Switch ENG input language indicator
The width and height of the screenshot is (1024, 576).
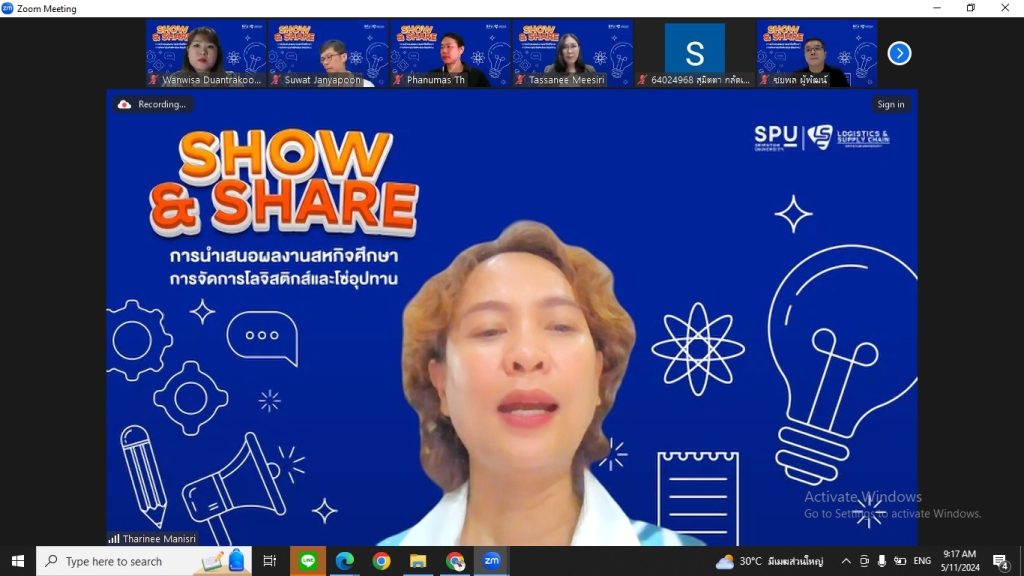tap(922, 561)
